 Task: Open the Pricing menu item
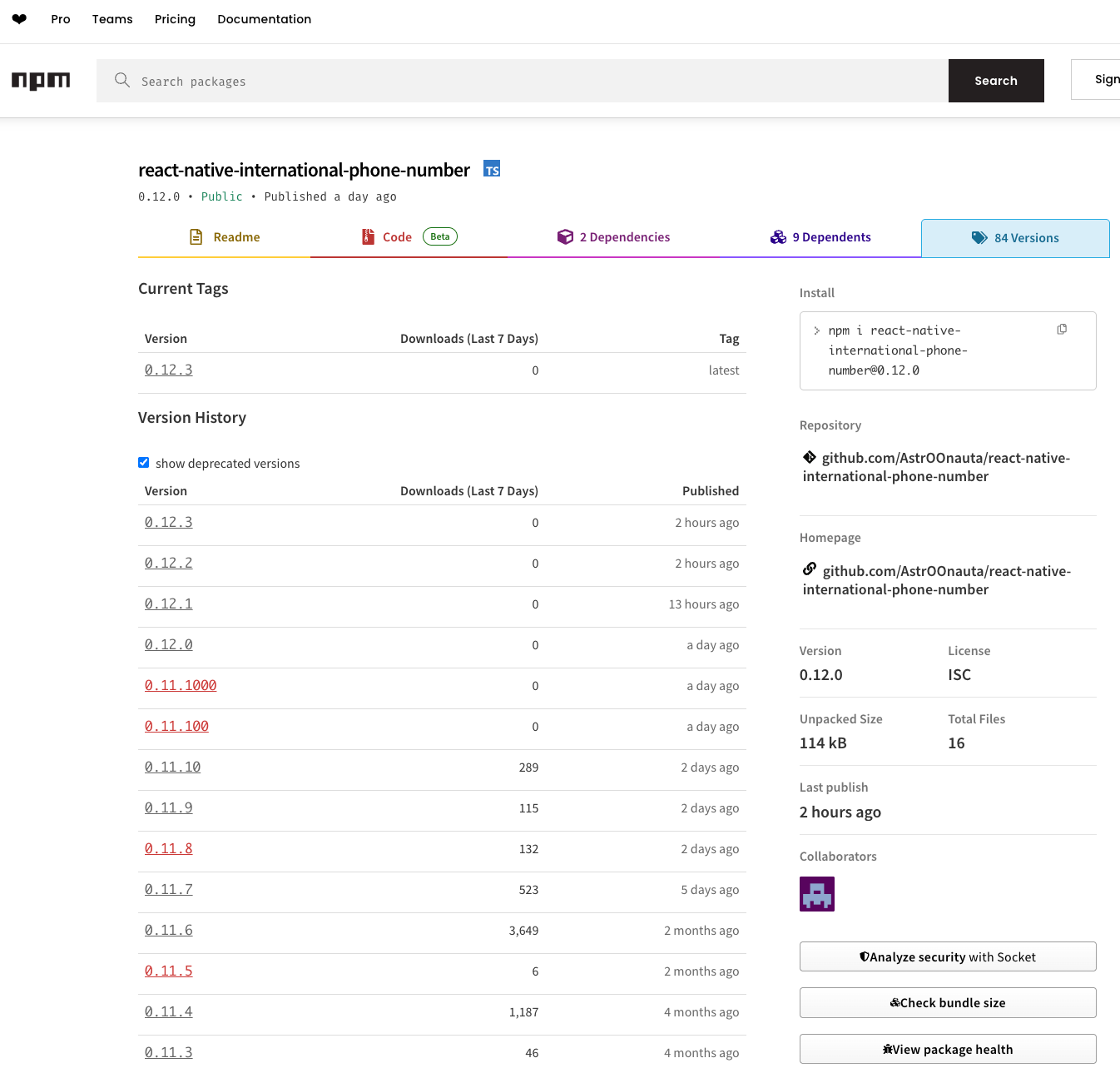click(x=175, y=19)
